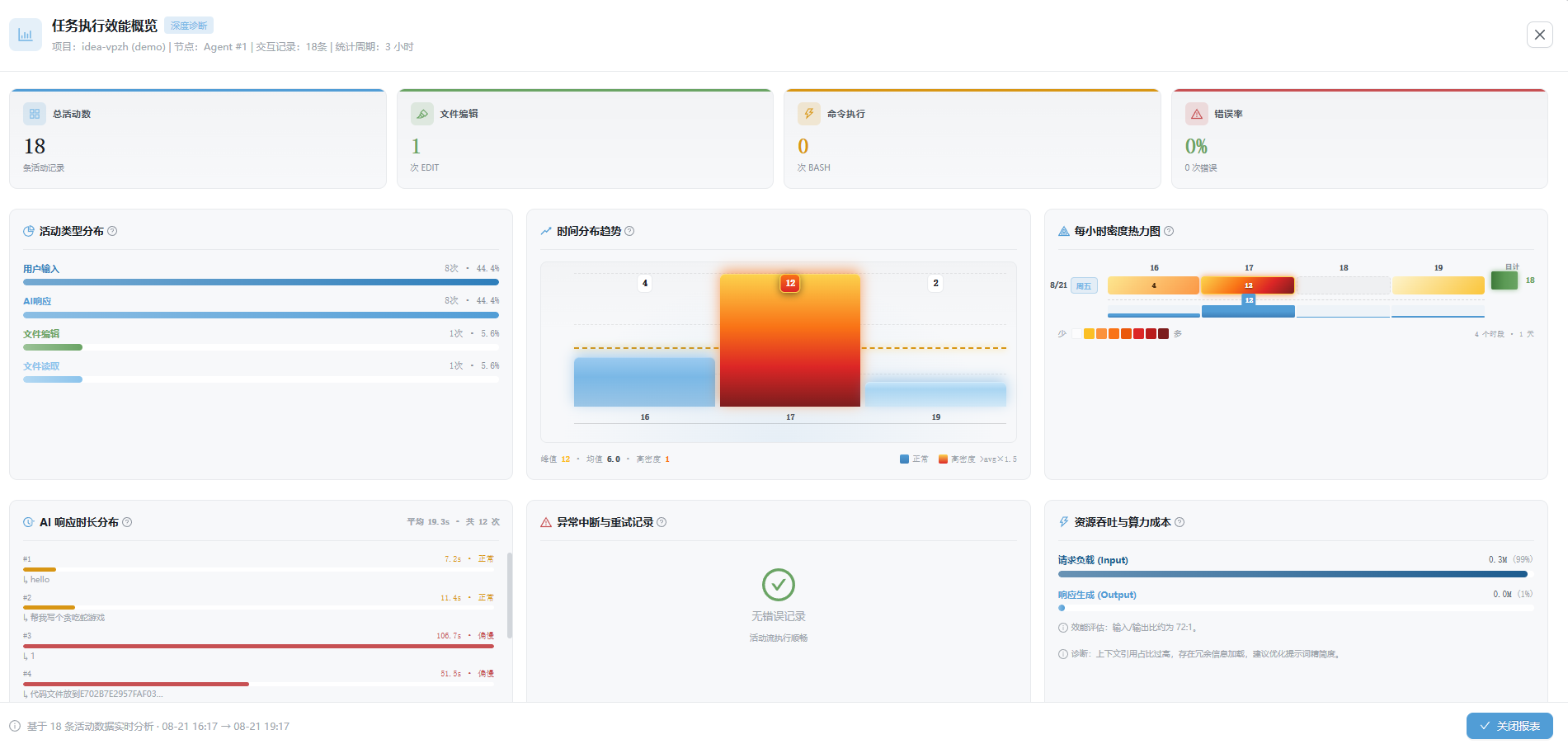
Task: Click the 周五 weekday tag in heatmap
Action: pos(1084,286)
